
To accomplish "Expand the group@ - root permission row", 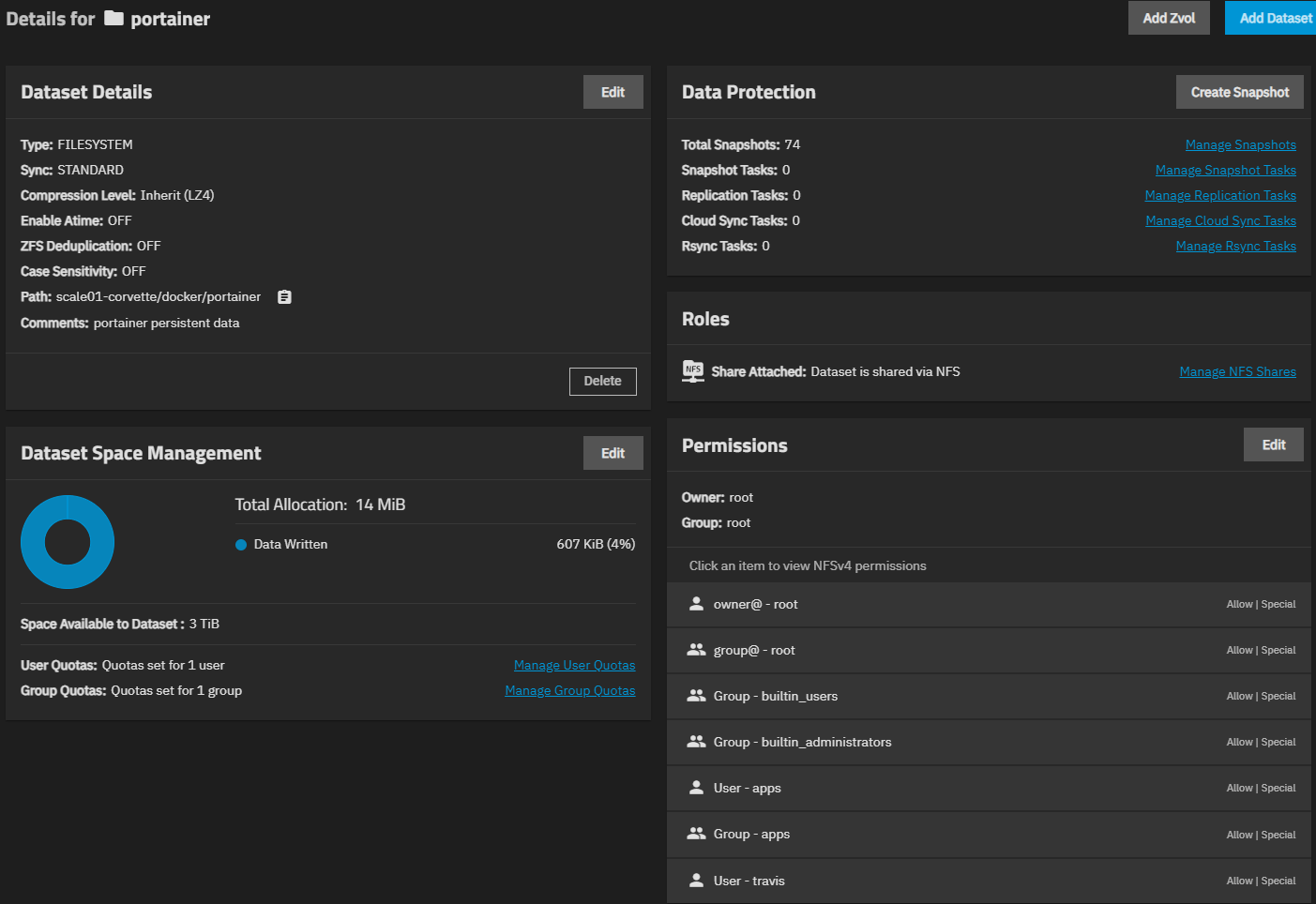I will (989, 651).
